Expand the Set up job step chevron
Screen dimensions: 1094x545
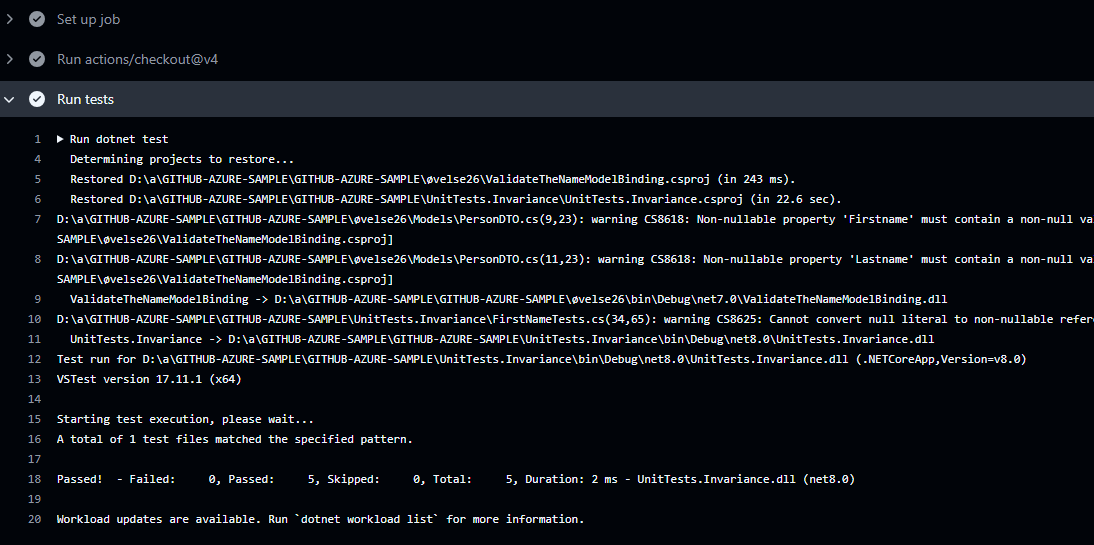(x=10, y=20)
